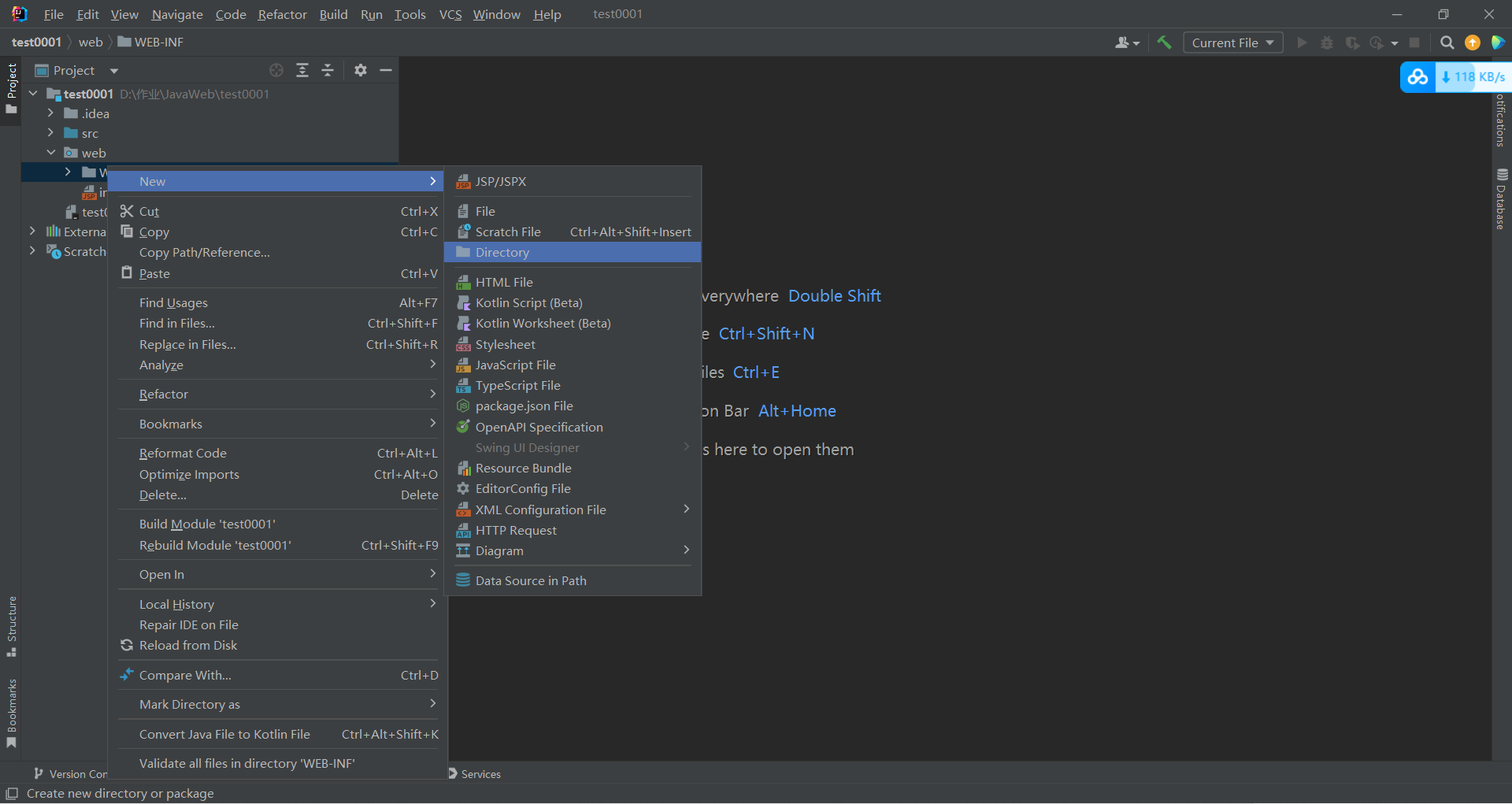Viewport: 1512px width, 804px height.
Task: Choose JSP/JSPX in the New submenu
Action: (x=501, y=181)
